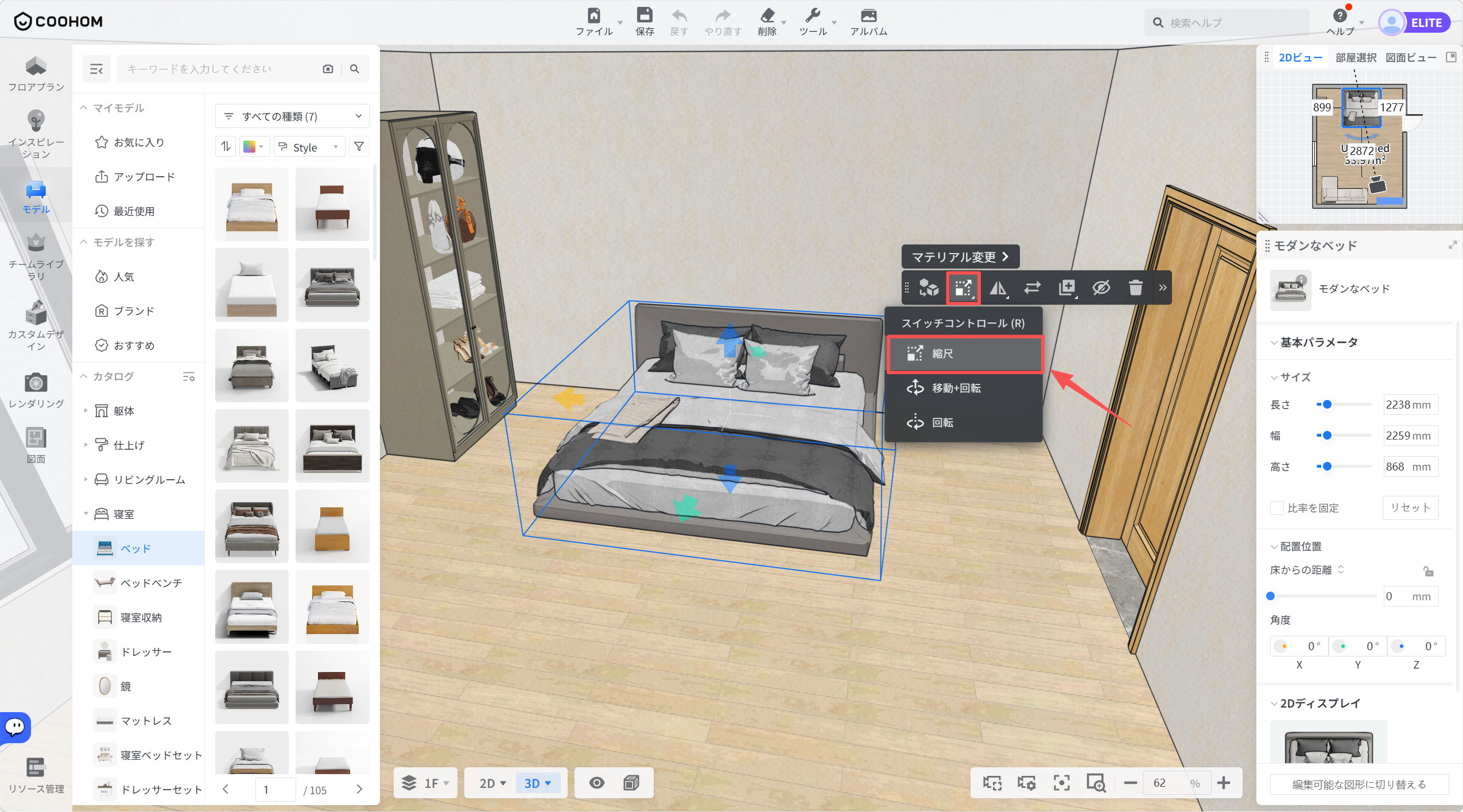Toggle the 比率を固定 checkbox
The width and height of the screenshot is (1463, 812).
[x=1277, y=508]
